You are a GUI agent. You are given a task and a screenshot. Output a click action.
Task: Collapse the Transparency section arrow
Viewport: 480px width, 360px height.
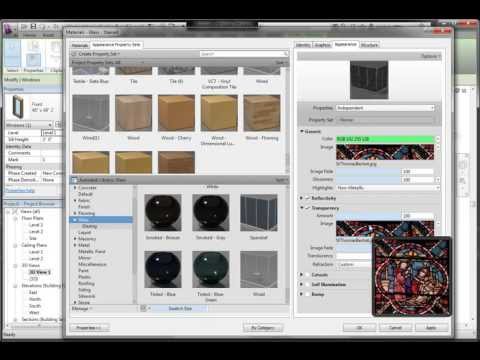click(x=301, y=208)
